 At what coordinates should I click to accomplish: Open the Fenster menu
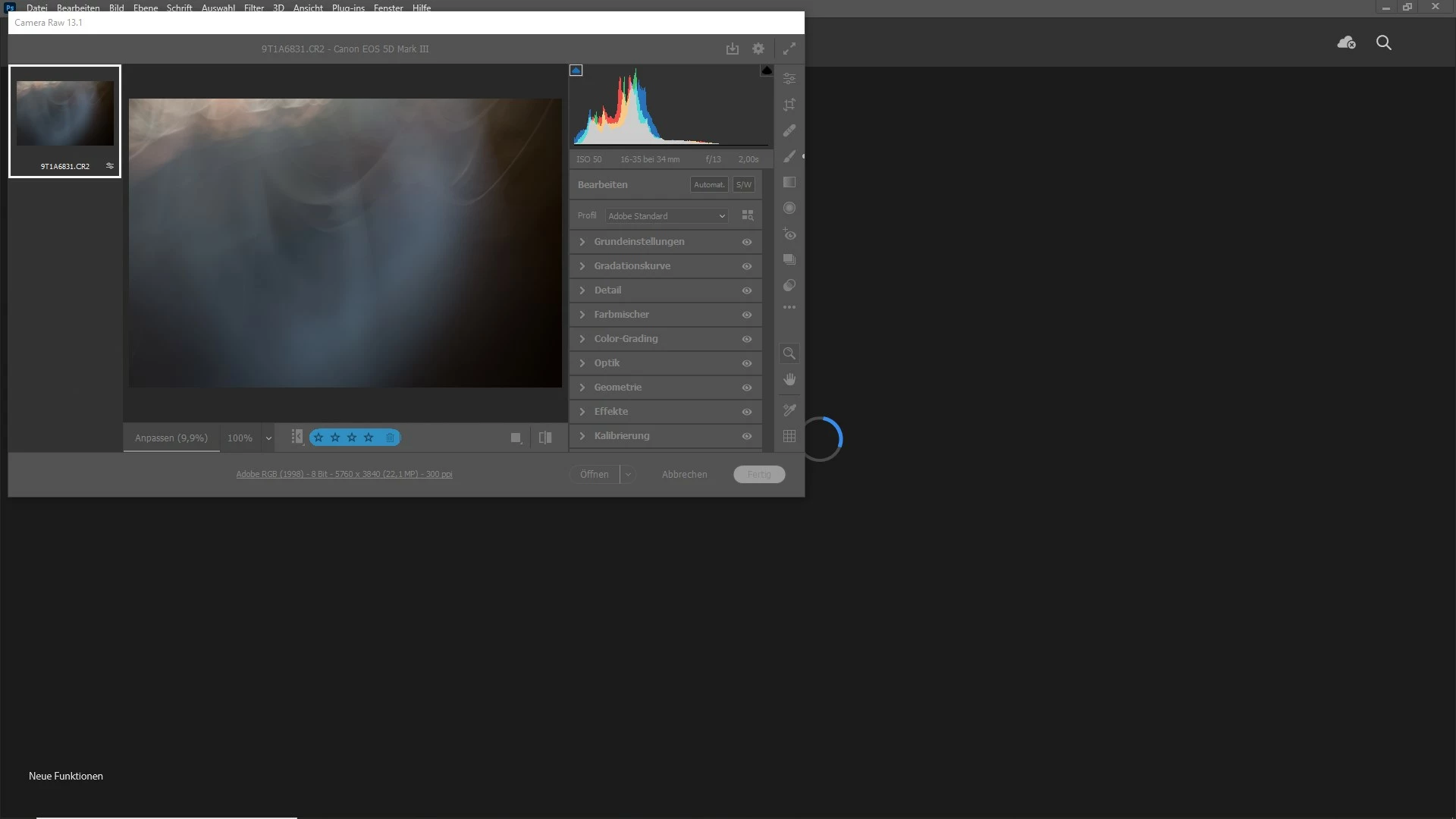[x=388, y=8]
